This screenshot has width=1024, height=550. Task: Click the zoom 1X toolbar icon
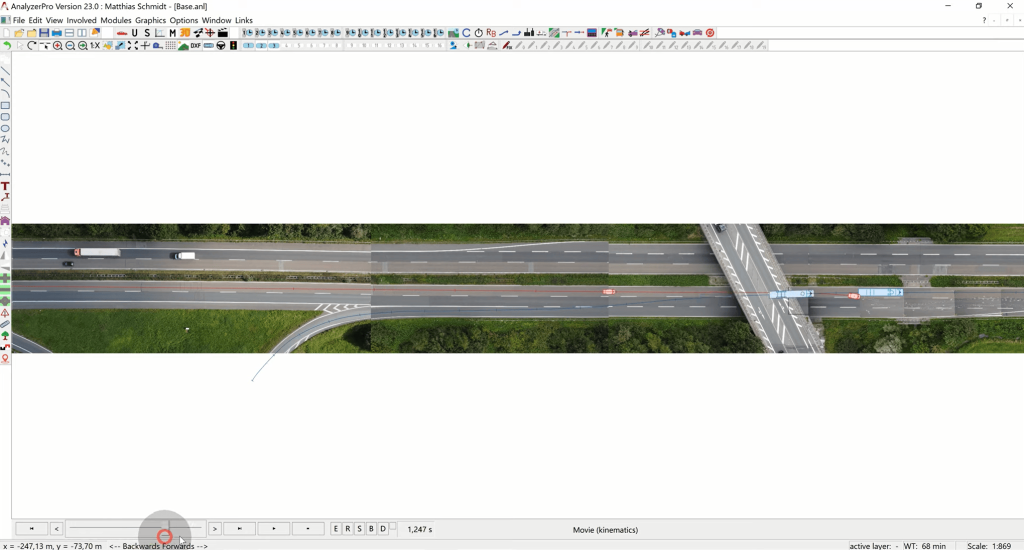pyautogui.click(x=95, y=46)
